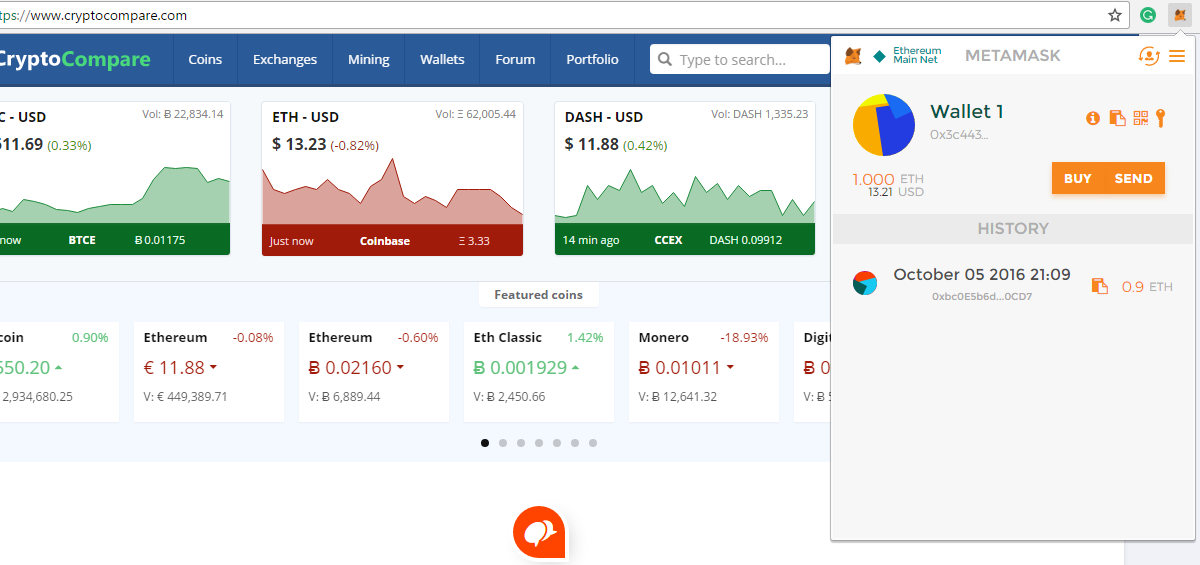This screenshot has width=1200, height=565.
Task: Click the BUY button in MetaMask
Action: pos(1078,178)
